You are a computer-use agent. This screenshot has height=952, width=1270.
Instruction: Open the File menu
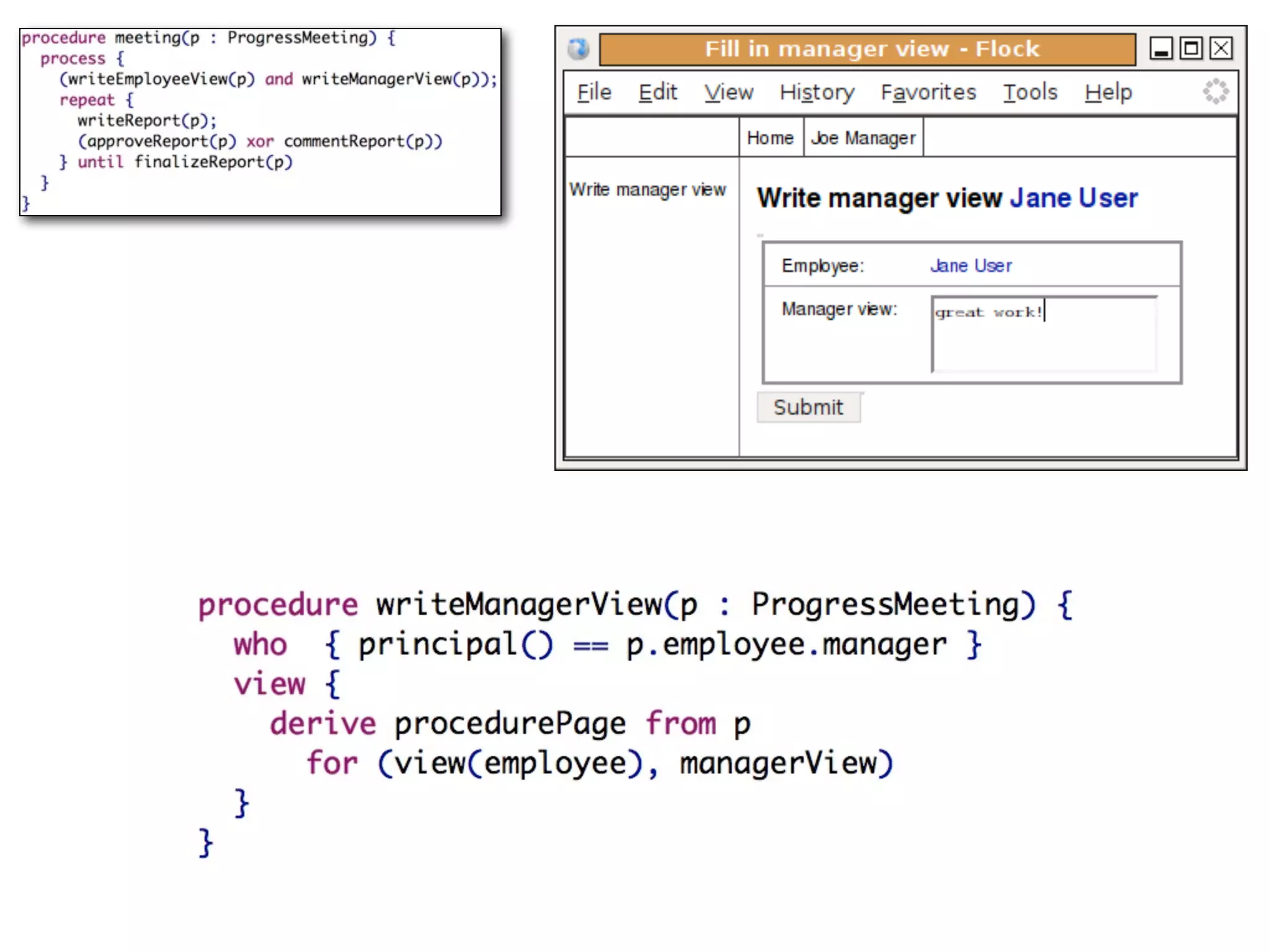pos(594,92)
